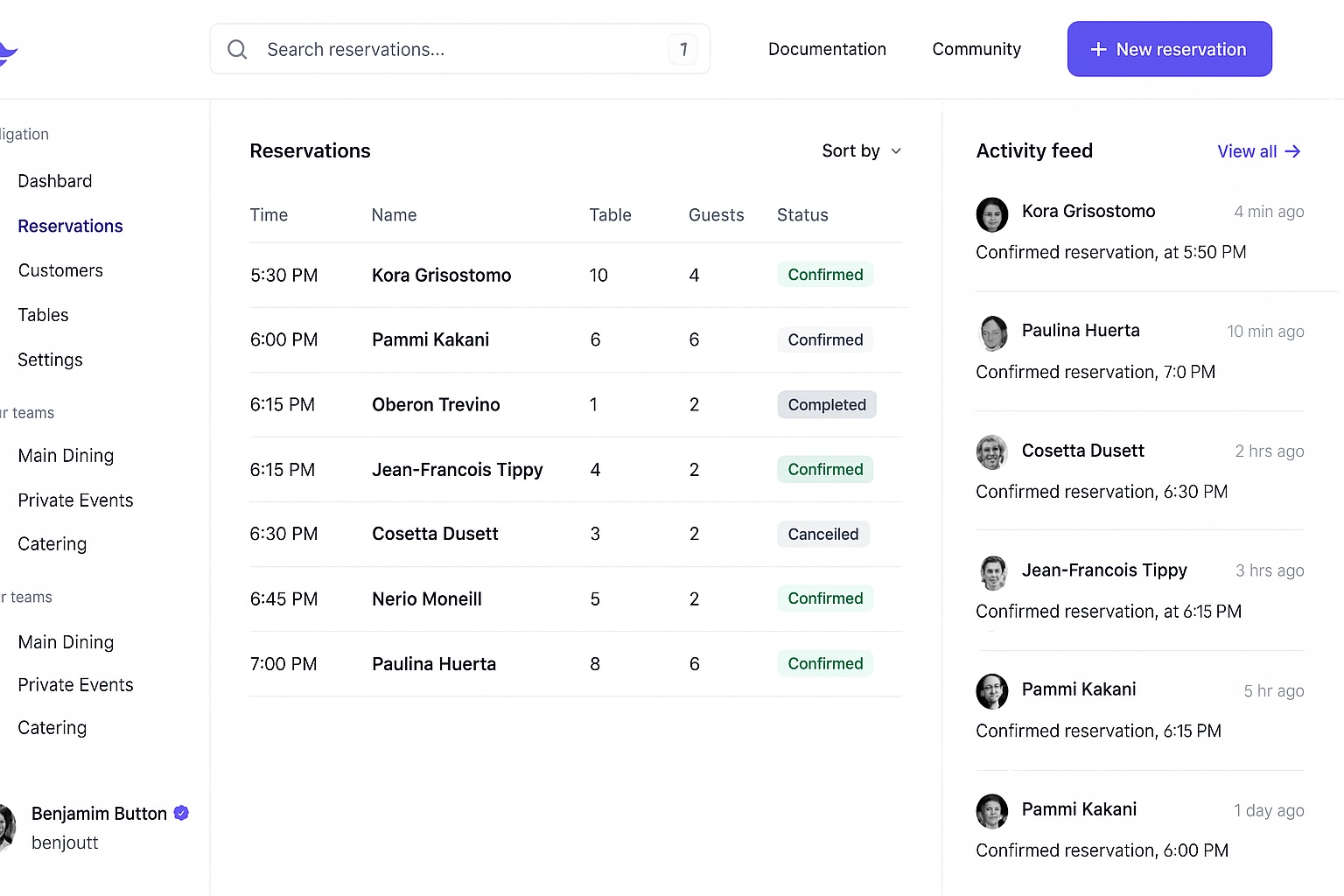Click Jean-Francois Tippy's avatar in activity feed

click(991, 573)
